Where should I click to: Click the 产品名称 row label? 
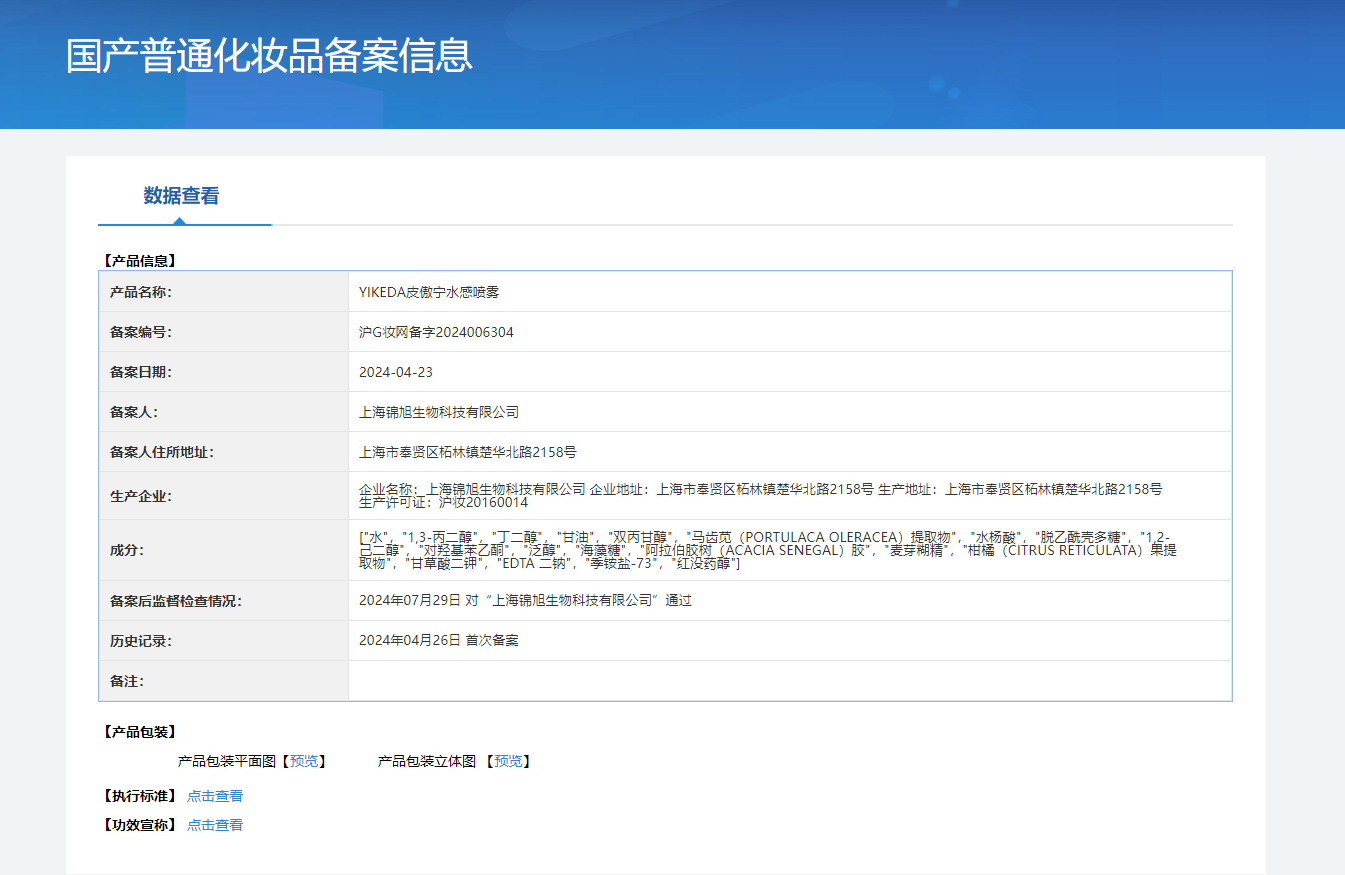click(x=141, y=292)
